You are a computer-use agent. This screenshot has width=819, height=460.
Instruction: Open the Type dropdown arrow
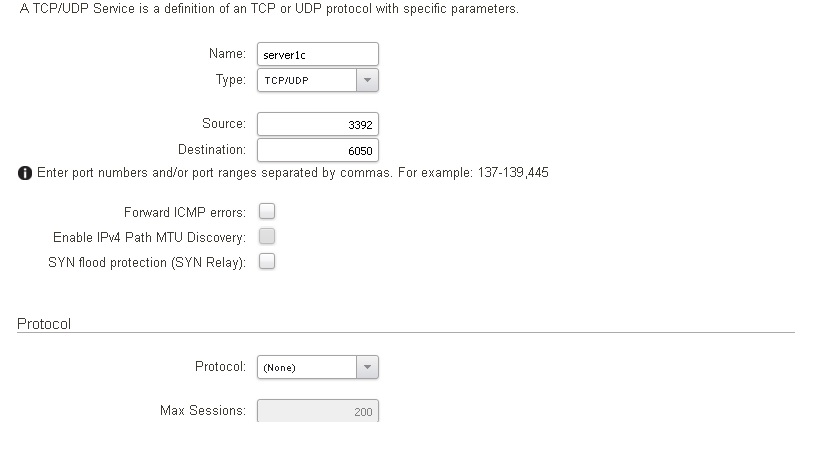pos(367,80)
